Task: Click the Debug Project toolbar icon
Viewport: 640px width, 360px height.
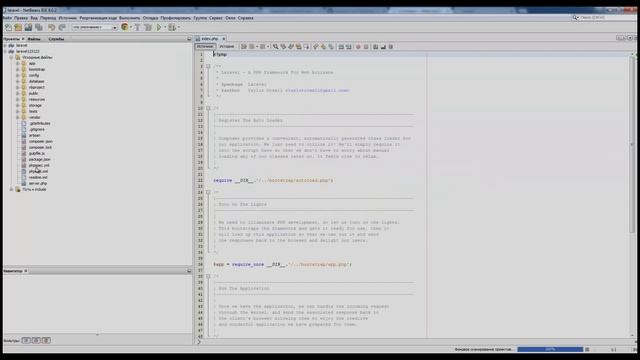Action: [x=172, y=27]
